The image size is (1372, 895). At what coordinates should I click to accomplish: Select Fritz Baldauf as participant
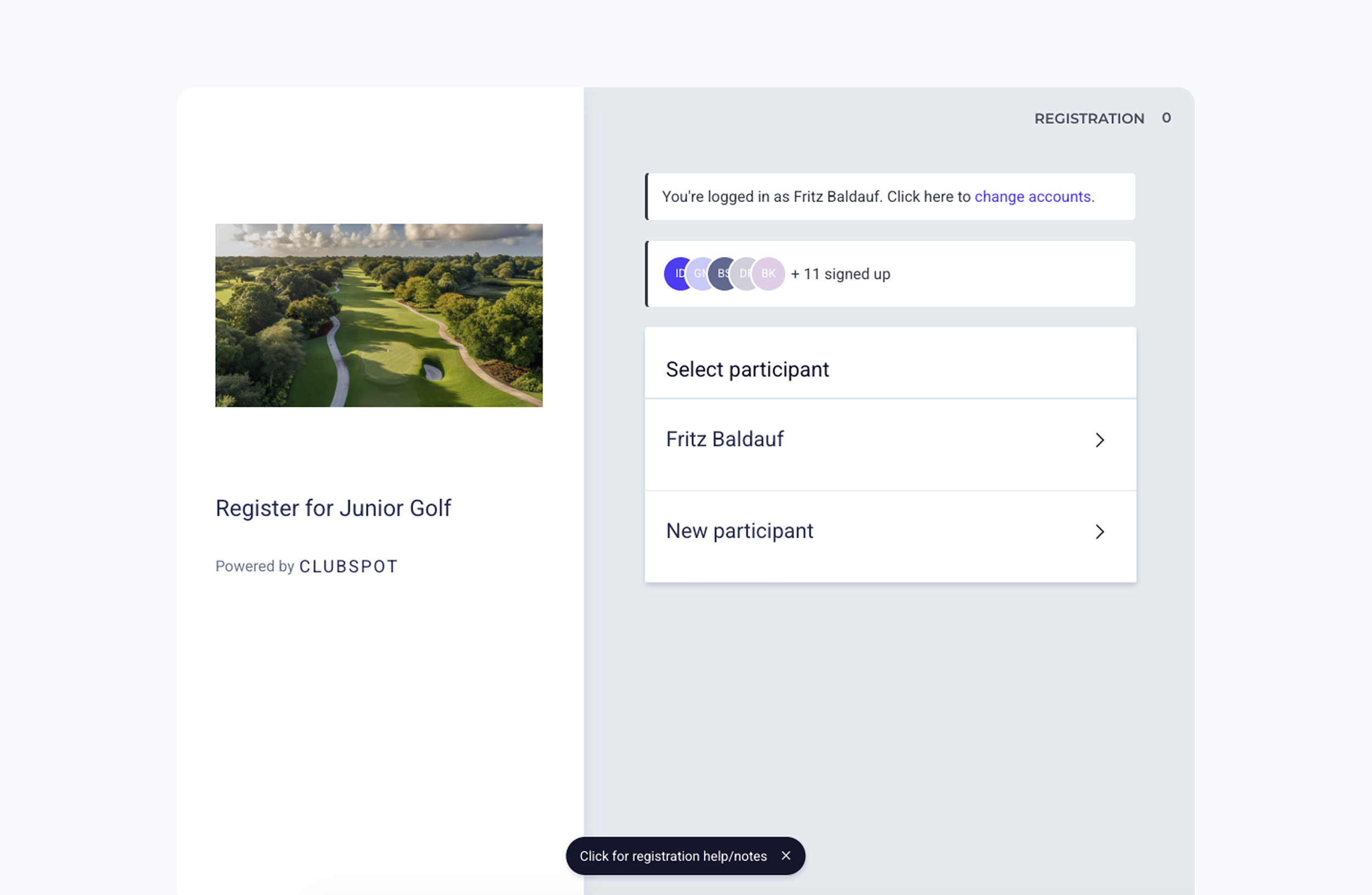[x=890, y=445]
